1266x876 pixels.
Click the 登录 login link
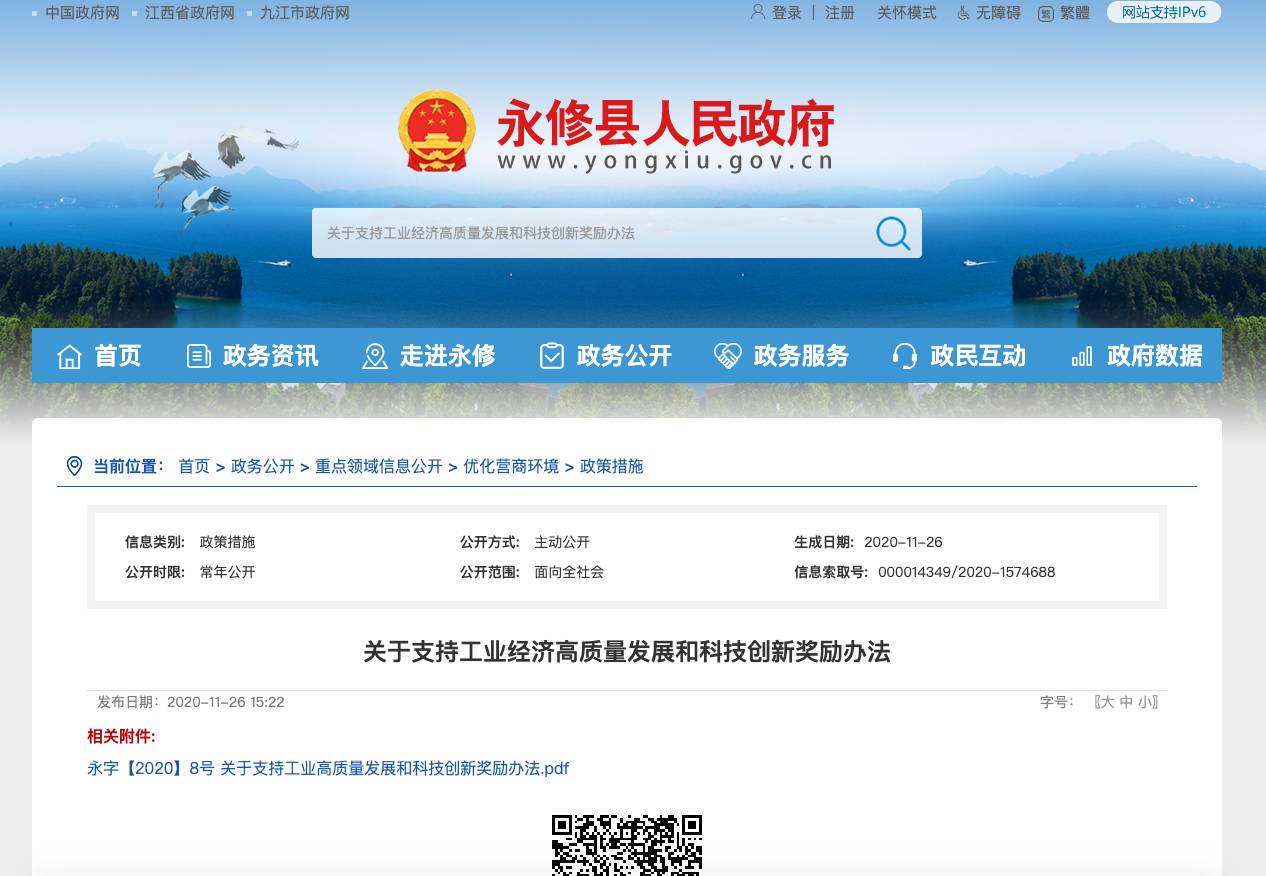[786, 13]
